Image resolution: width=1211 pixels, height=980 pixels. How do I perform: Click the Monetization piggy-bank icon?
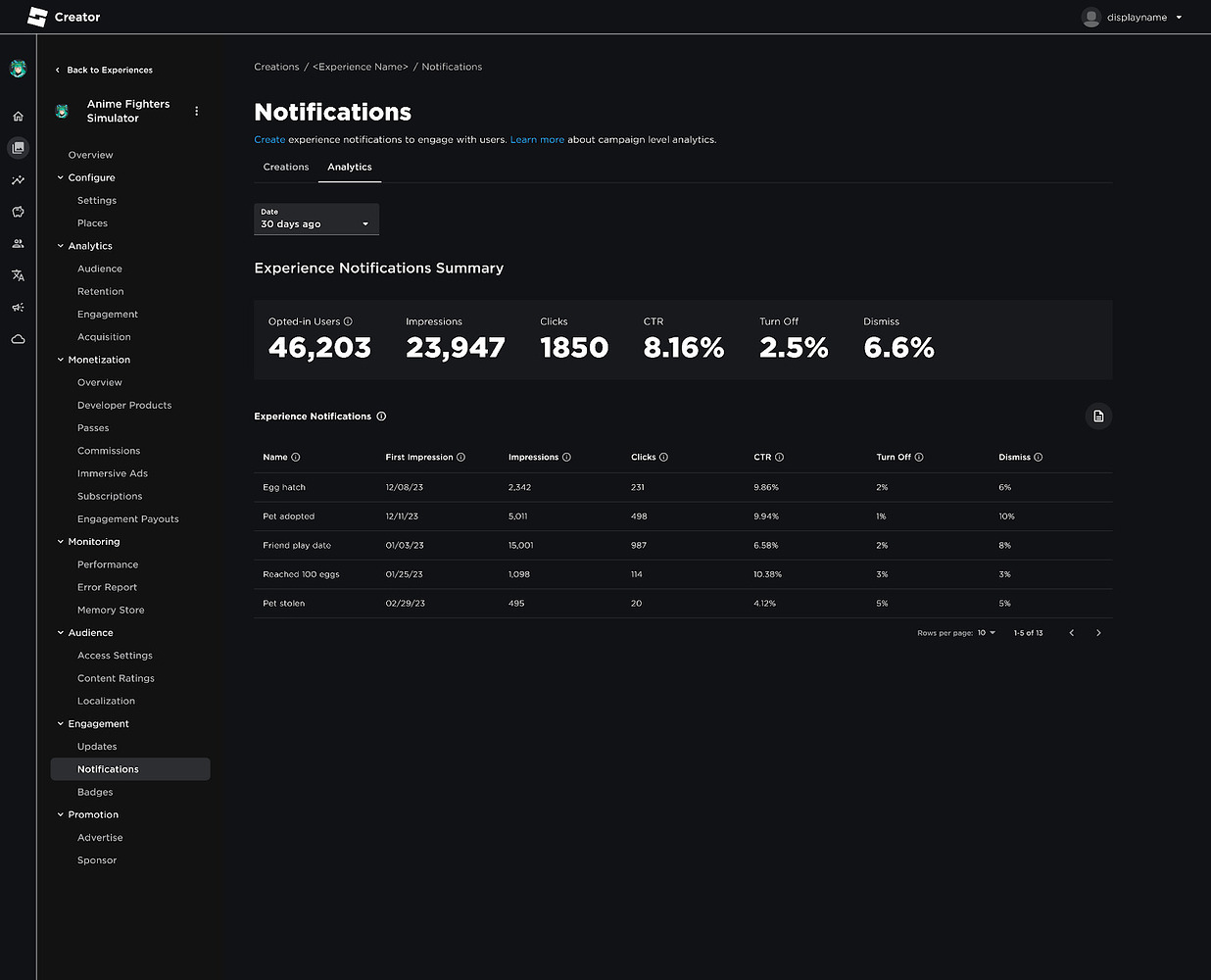[x=18, y=212]
